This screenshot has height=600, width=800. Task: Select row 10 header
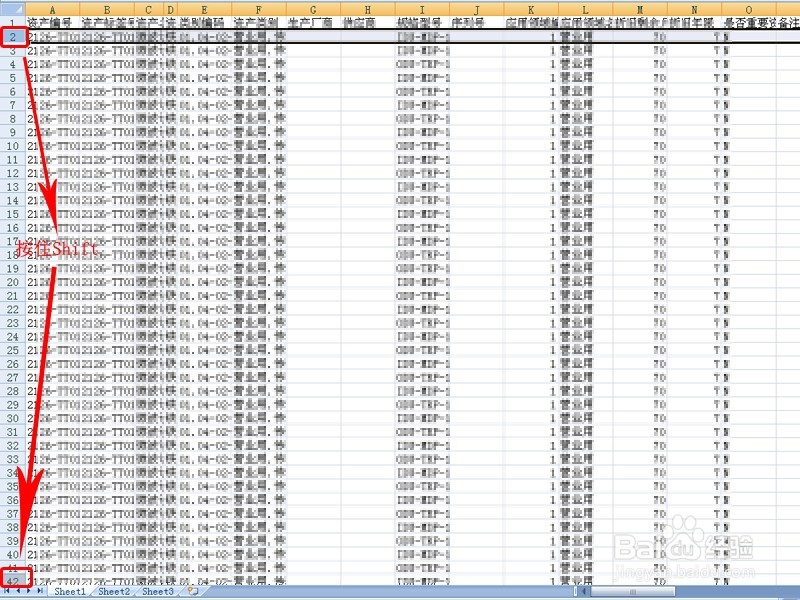(12, 146)
